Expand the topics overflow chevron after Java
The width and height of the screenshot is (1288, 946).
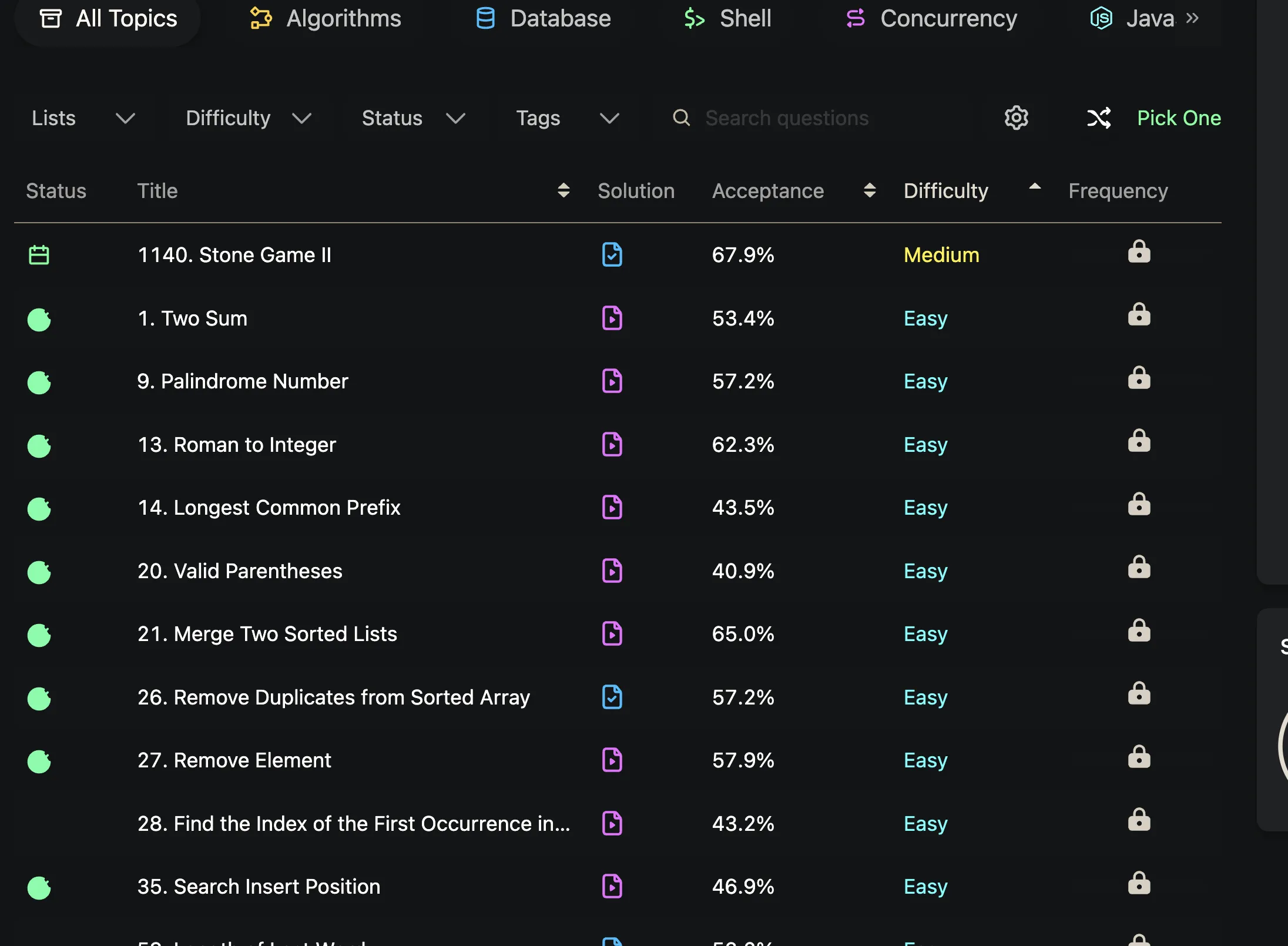click(x=1192, y=18)
